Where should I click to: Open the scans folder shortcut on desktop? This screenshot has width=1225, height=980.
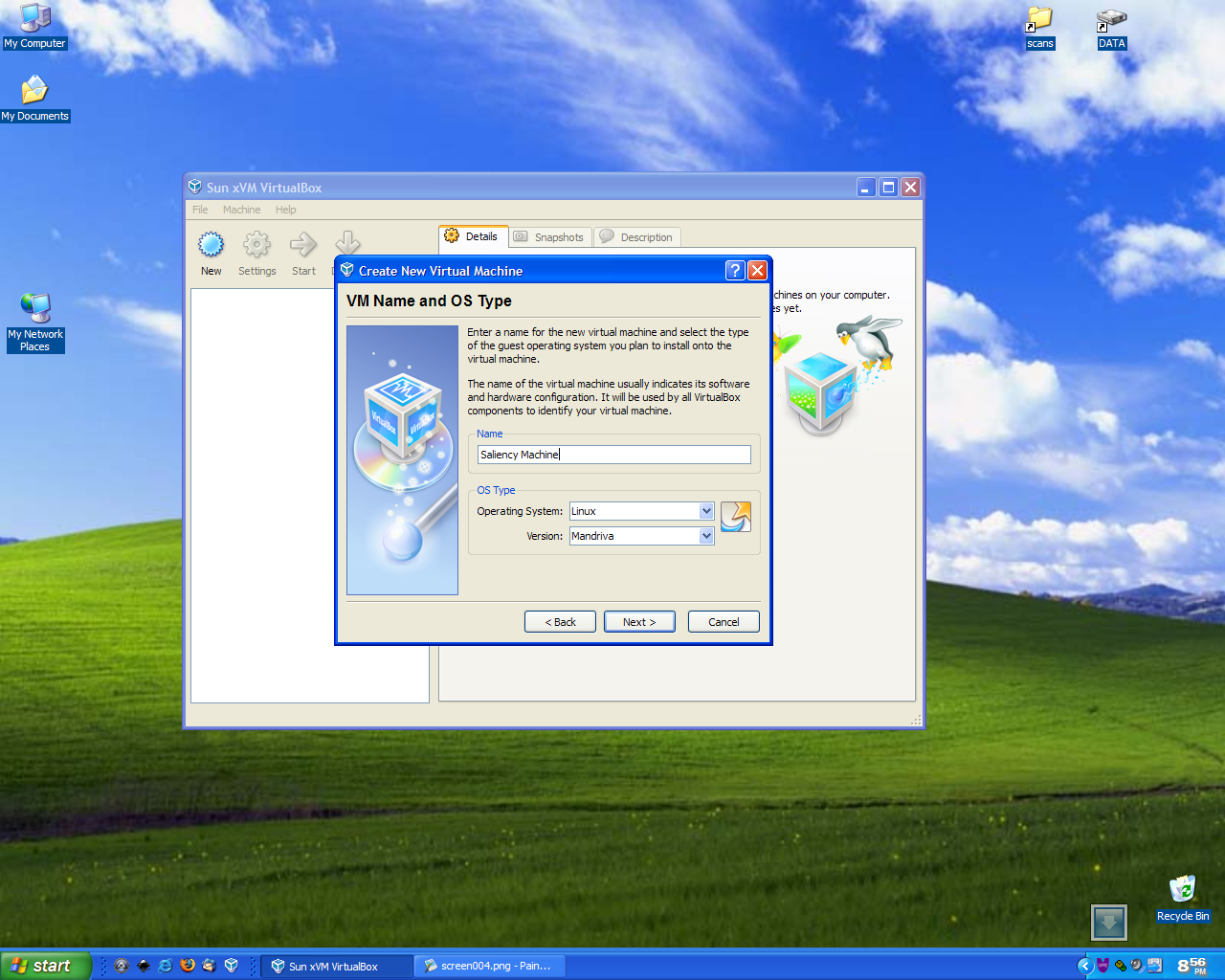1039,19
